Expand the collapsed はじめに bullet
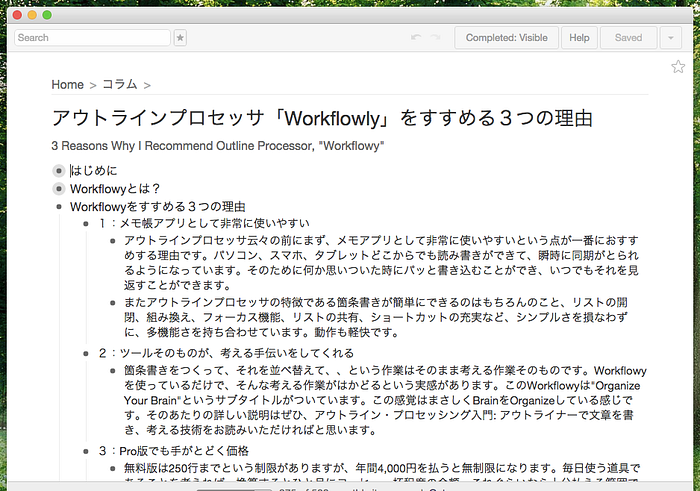 pos(59,171)
